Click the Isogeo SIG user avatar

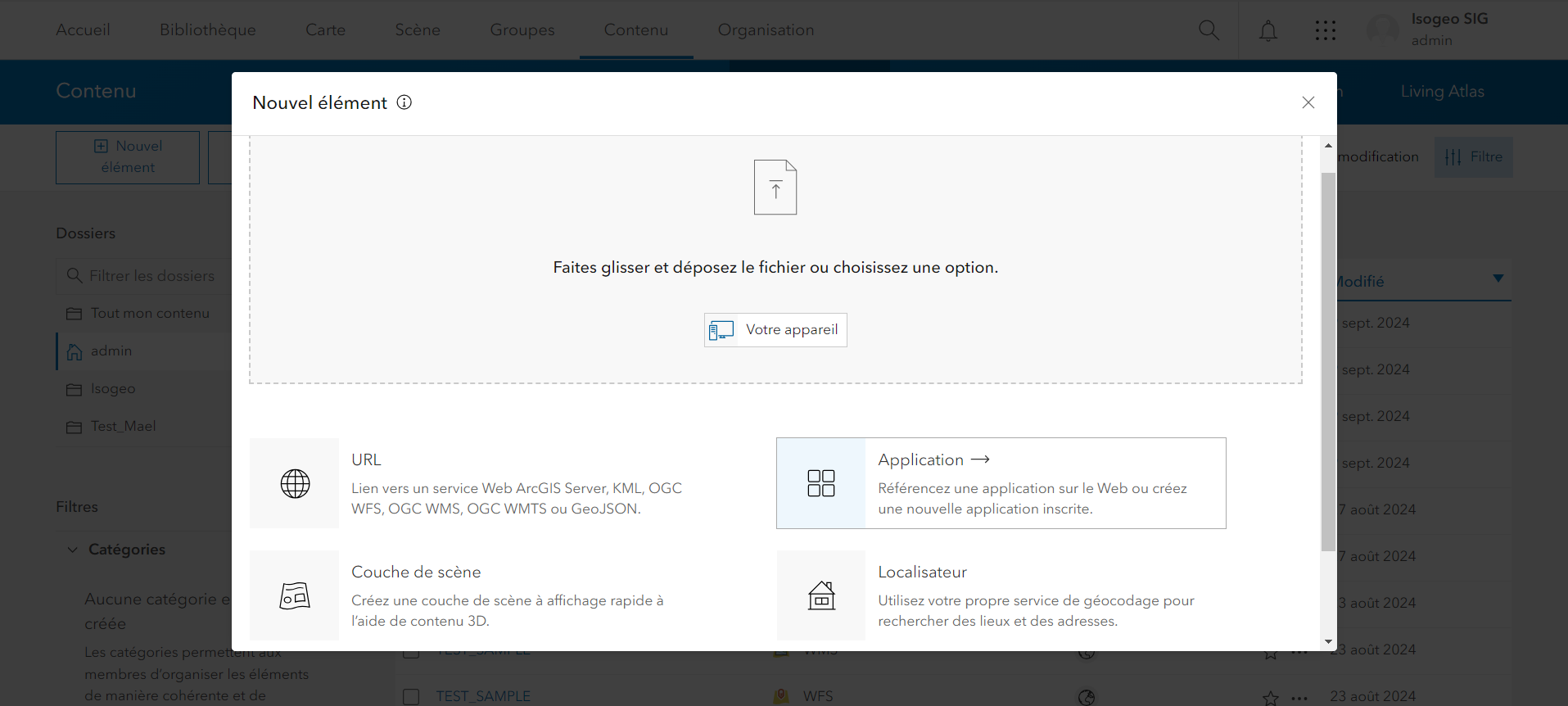[1383, 30]
